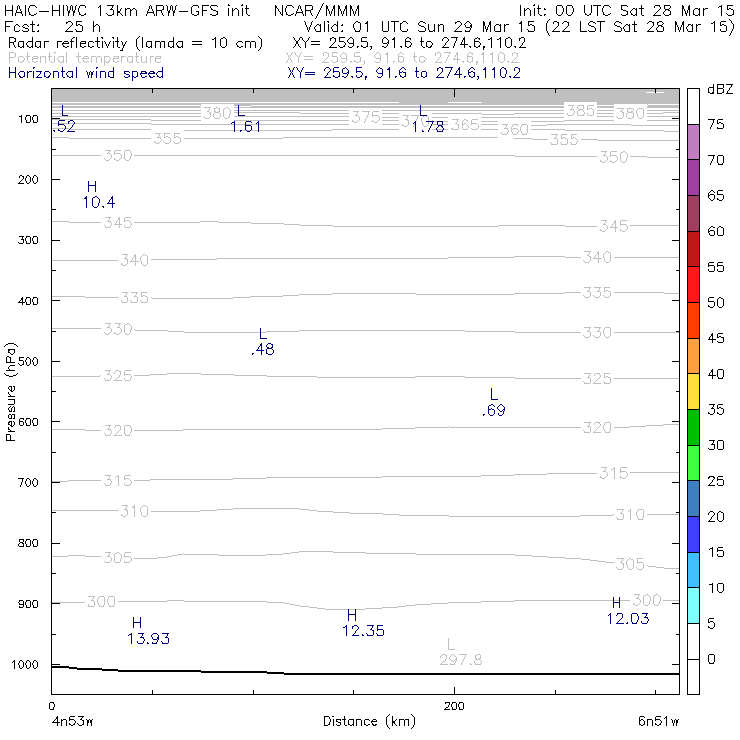
Task: Click the '1000' pressure tick label
Action: coord(25,664)
